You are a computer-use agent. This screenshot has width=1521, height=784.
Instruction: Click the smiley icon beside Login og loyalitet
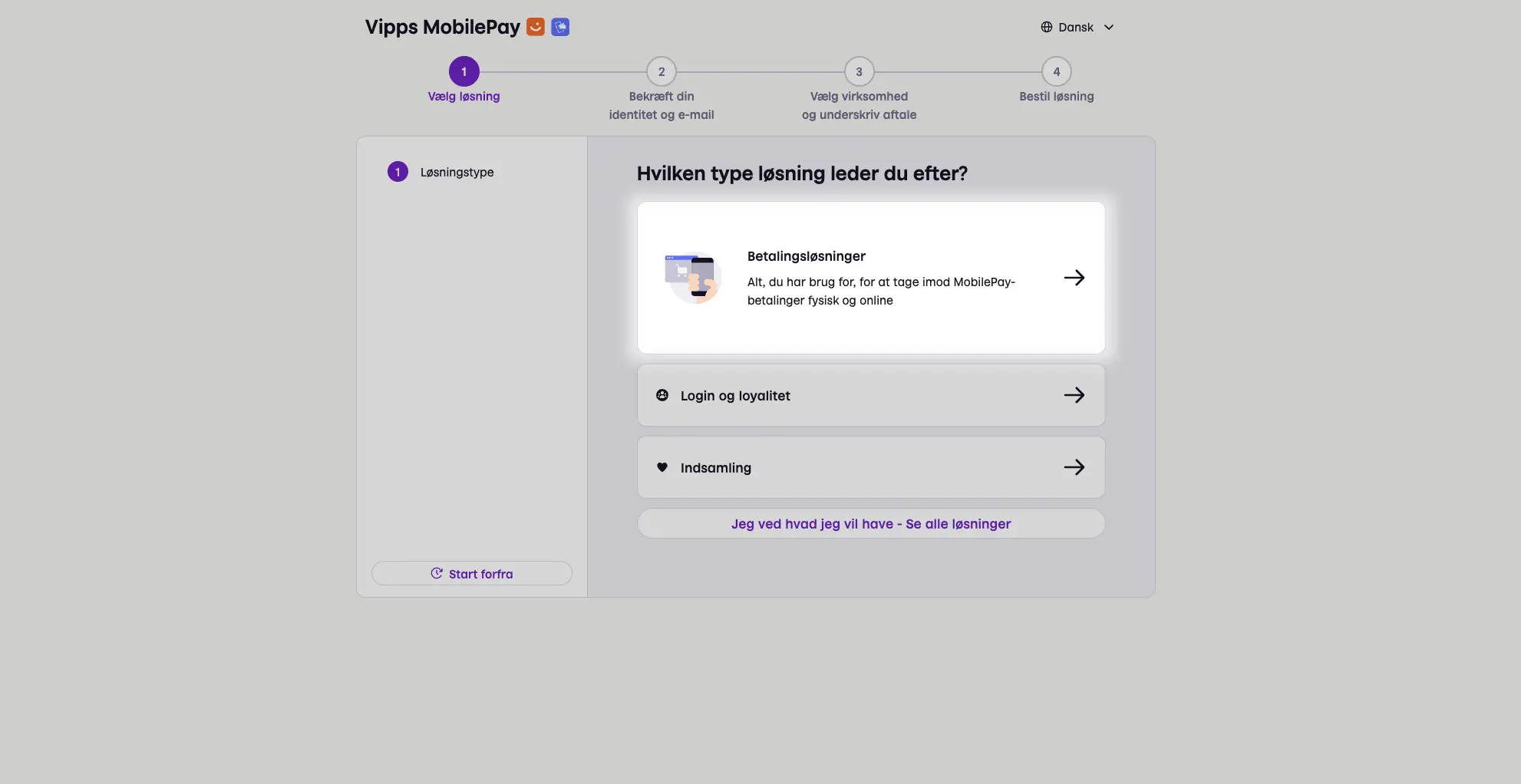(662, 395)
